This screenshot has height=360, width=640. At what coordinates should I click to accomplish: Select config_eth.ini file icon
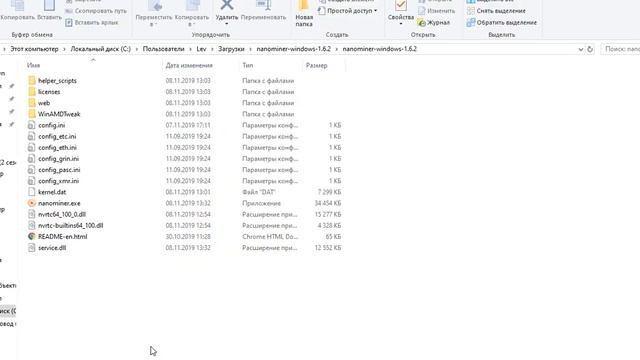[31, 147]
